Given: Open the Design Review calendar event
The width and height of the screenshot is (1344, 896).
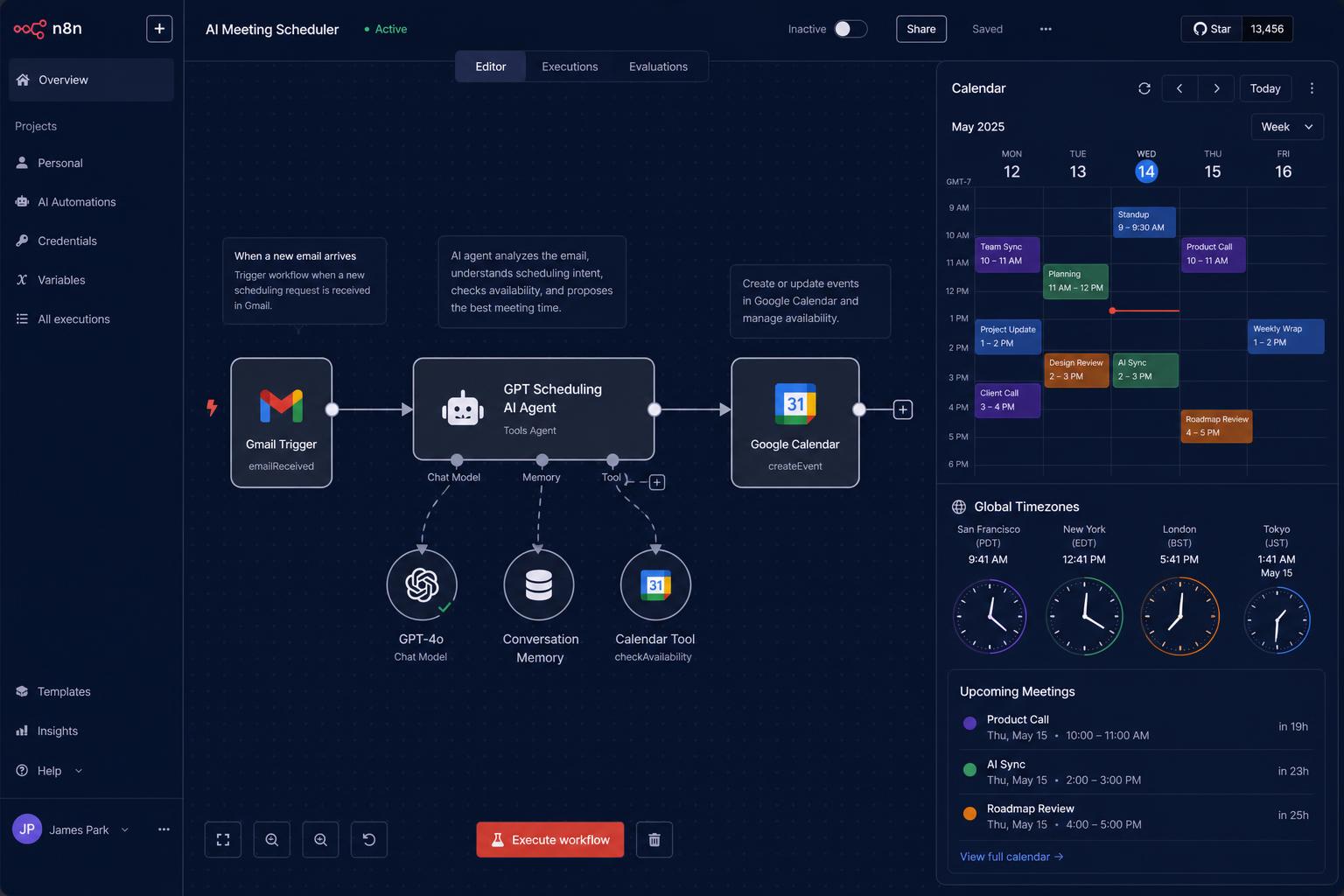Looking at the screenshot, I should (1076, 369).
